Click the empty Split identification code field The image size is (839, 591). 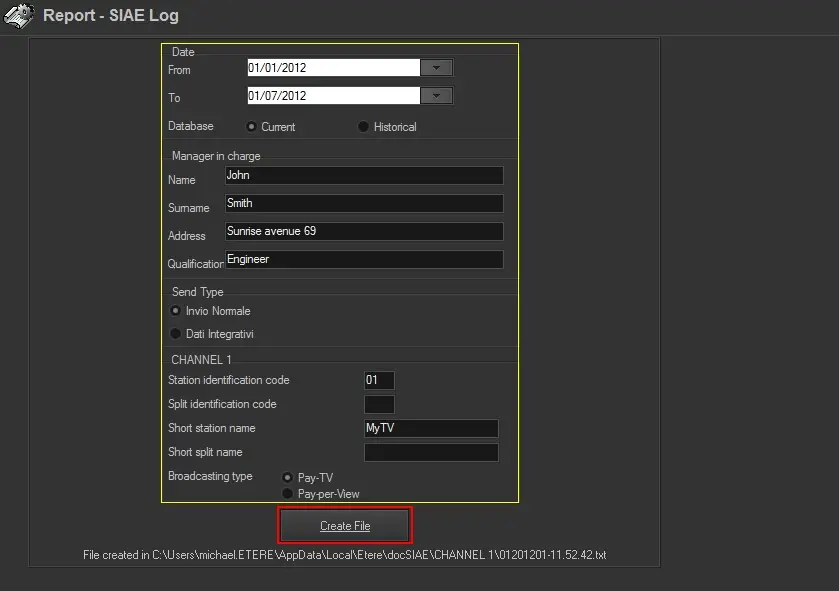click(x=379, y=405)
